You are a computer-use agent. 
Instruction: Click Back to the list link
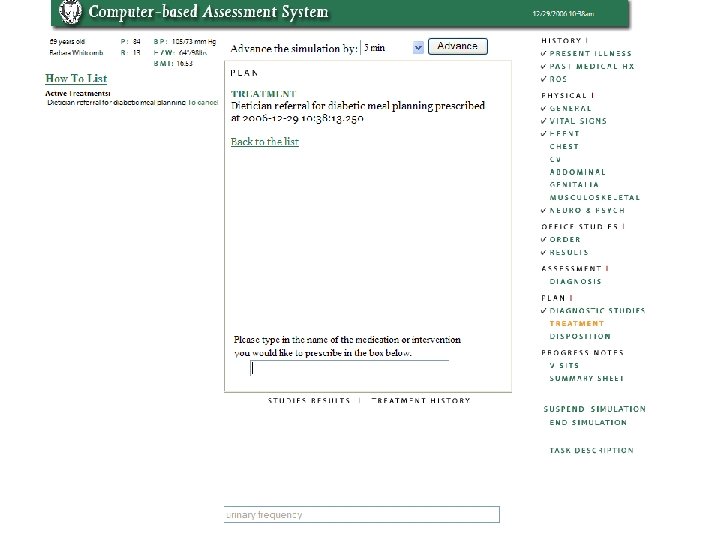264,141
